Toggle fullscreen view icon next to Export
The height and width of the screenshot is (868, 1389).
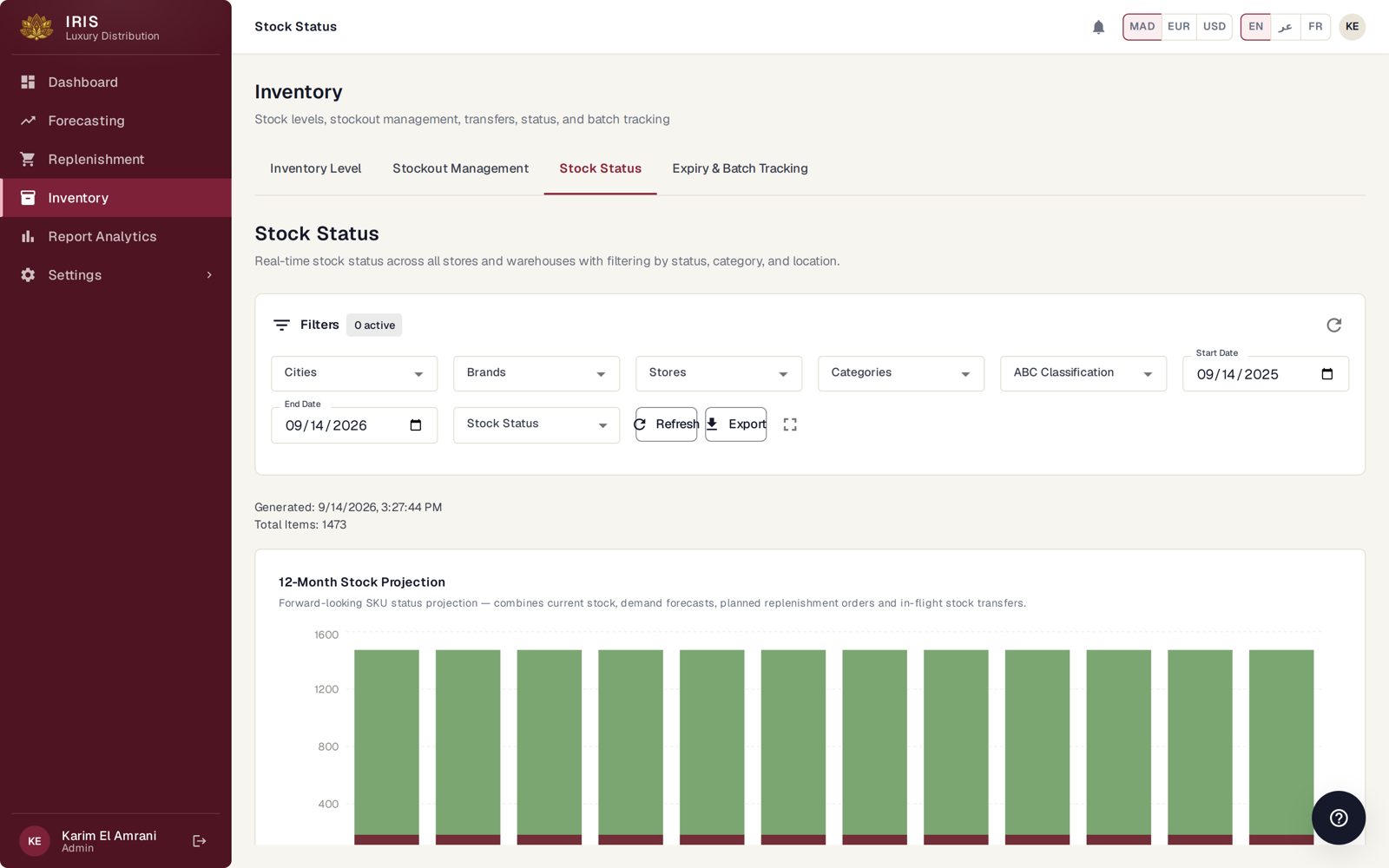pos(790,424)
